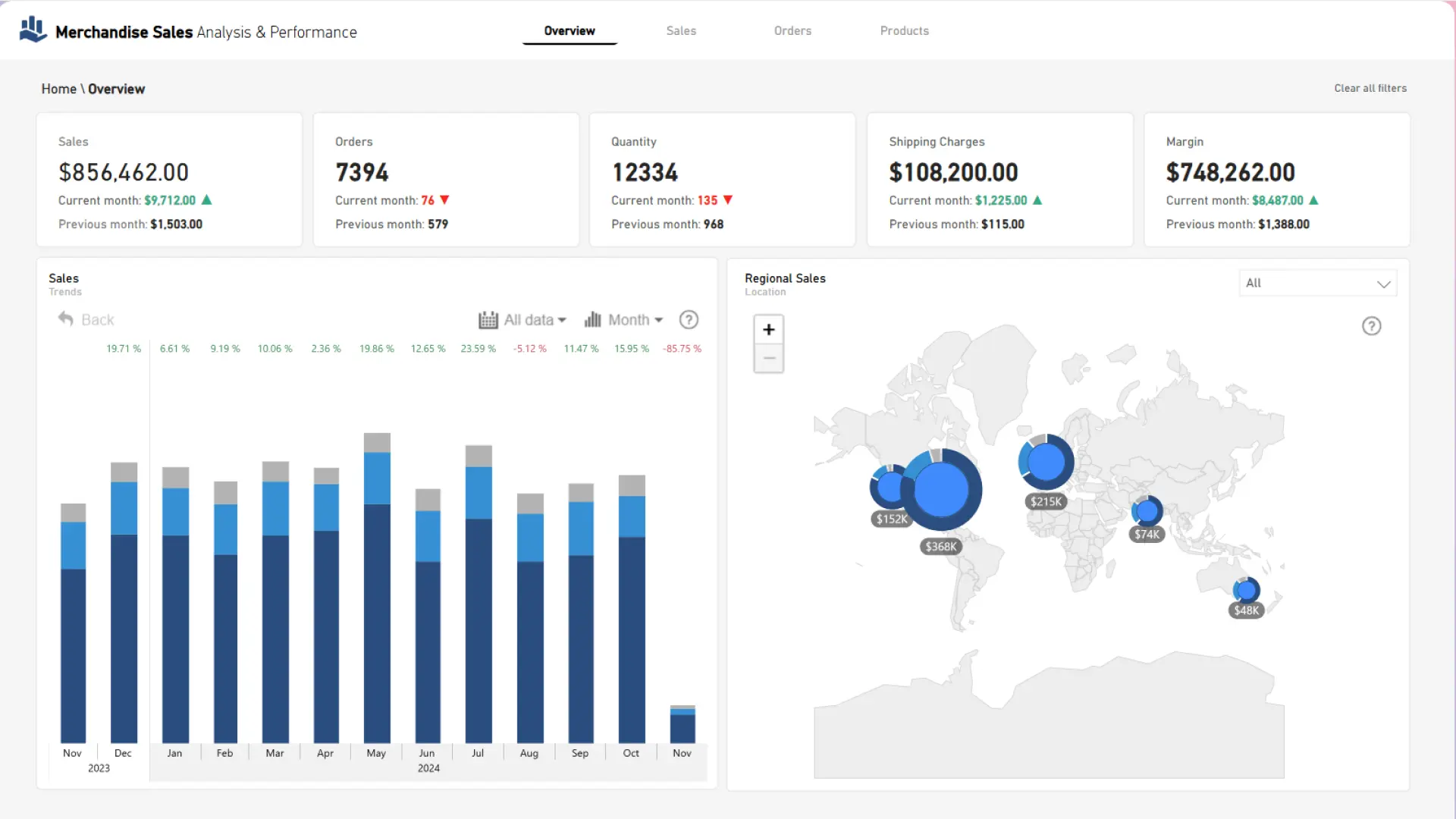
Task: Click green up arrow on Margin card
Action: pyautogui.click(x=1313, y=200)
